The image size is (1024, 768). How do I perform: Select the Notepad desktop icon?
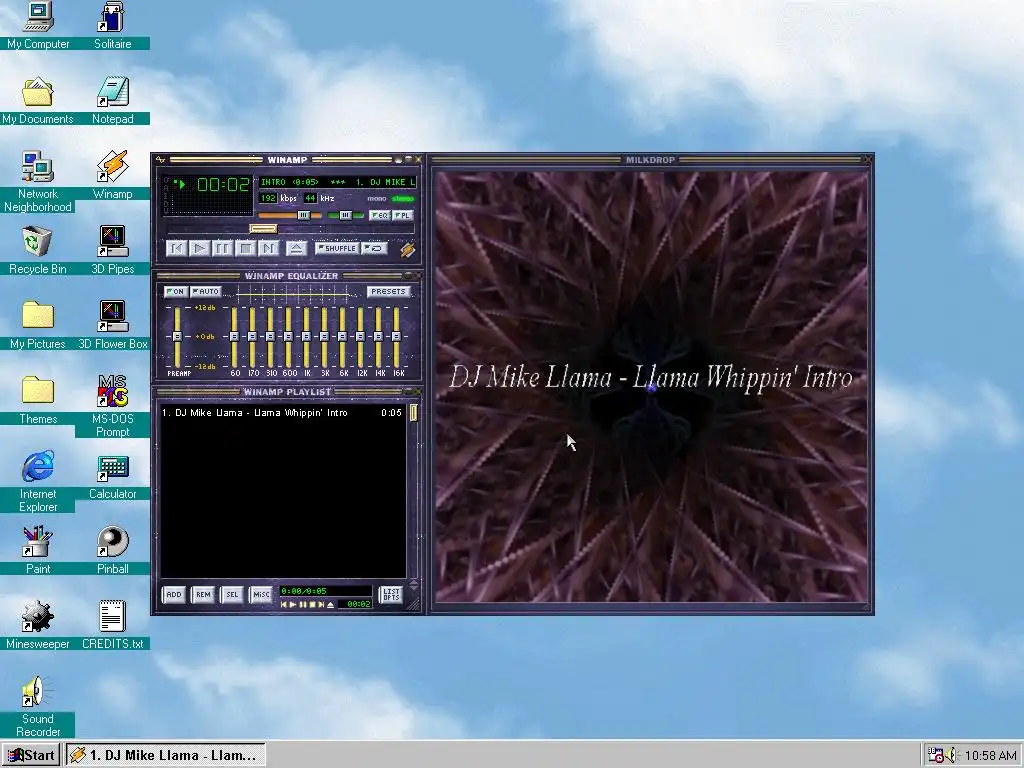pos(112,100)
